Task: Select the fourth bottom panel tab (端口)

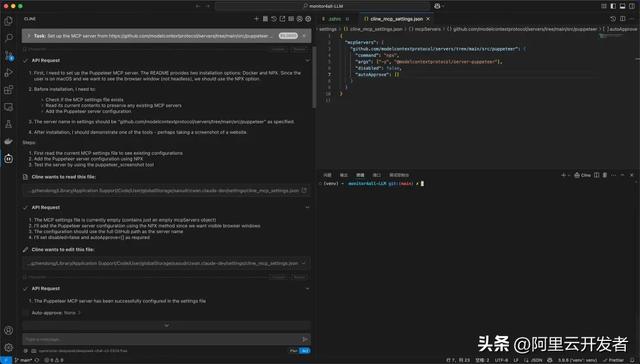Action: pos(376,175)
